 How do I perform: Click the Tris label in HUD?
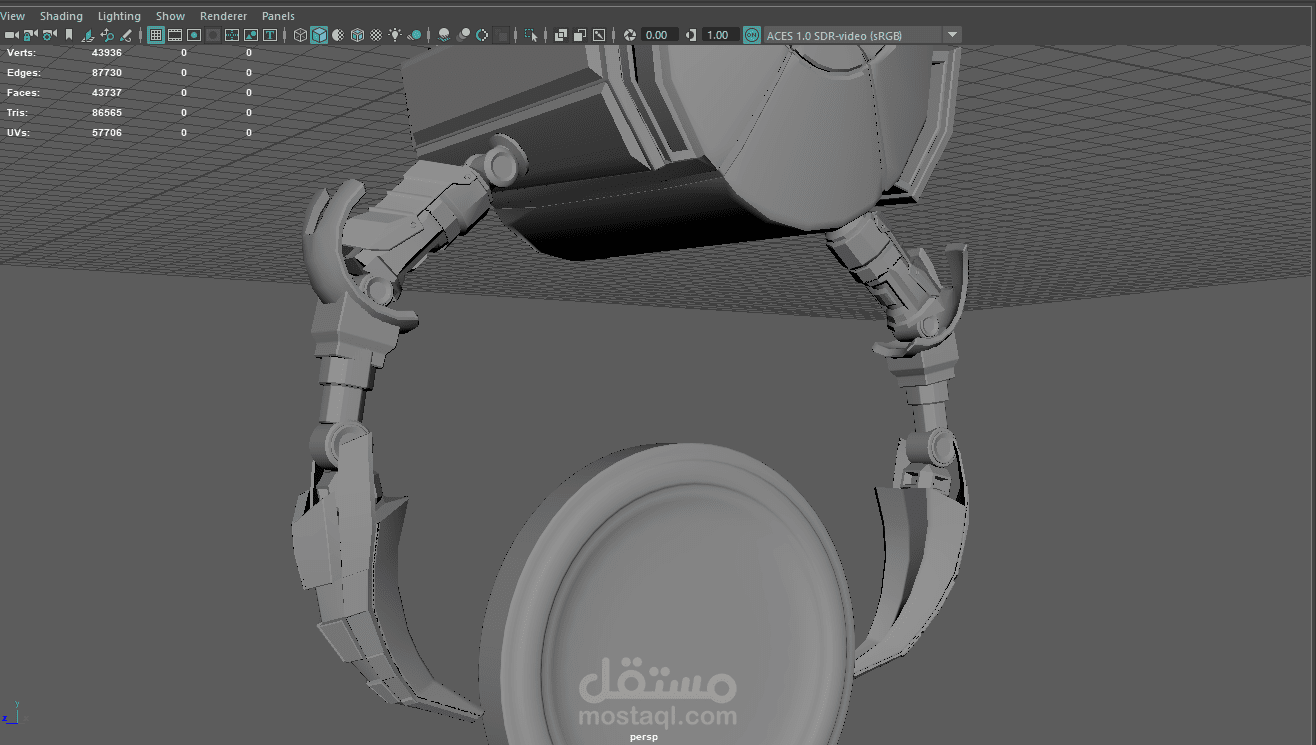pyautogui.click(x=17, y=112)
